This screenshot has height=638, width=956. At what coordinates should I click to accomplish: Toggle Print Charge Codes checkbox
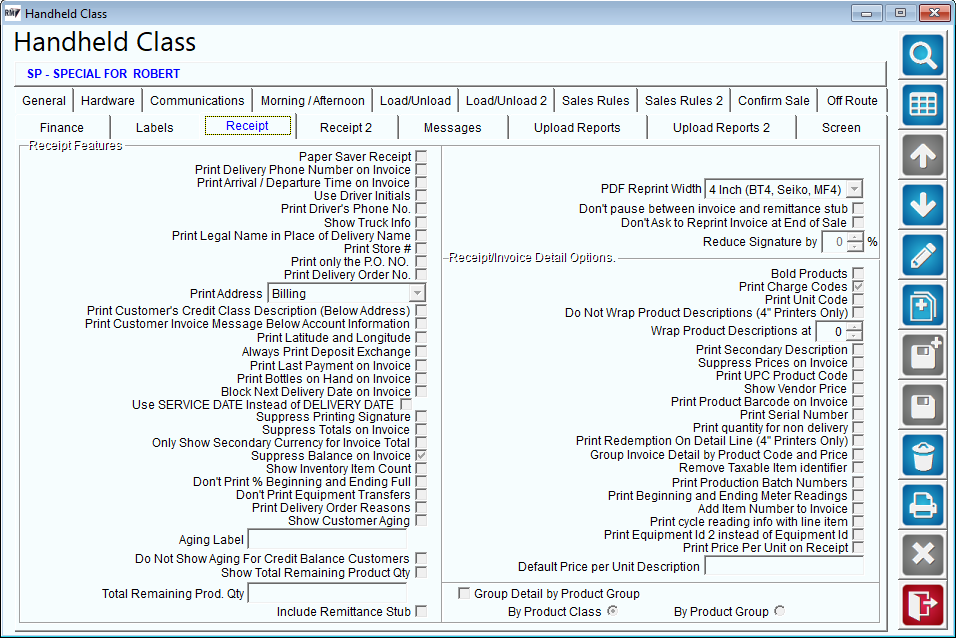pos(858,286)
